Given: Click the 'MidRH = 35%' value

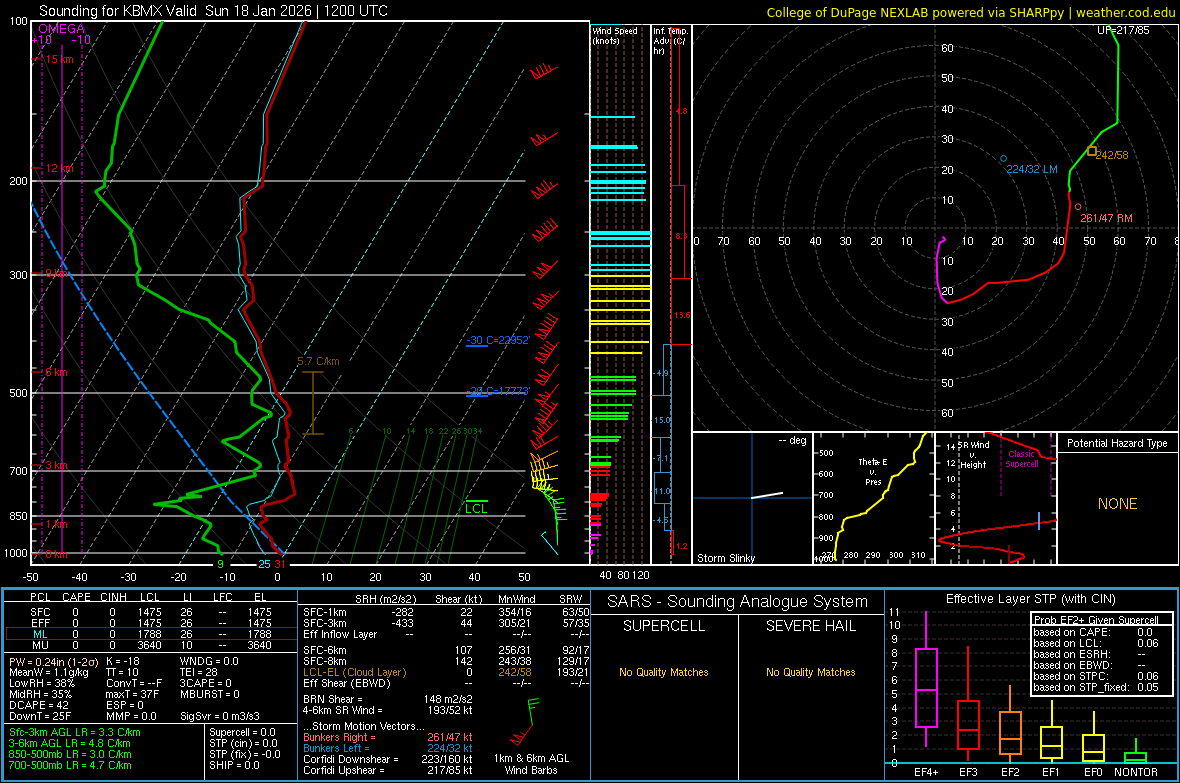Looking at the screenshot, I should (41, 694).
